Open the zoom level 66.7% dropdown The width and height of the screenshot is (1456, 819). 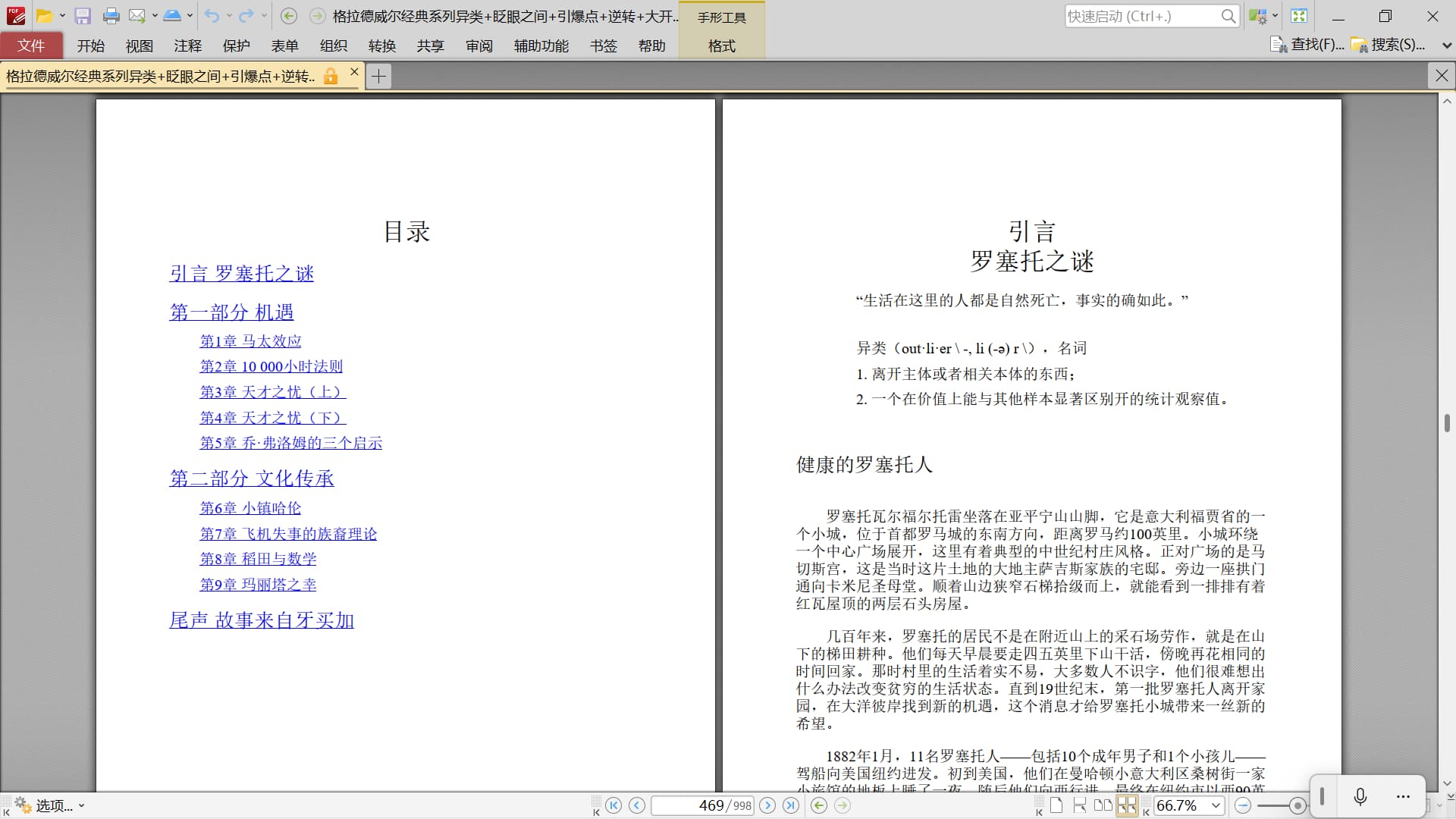pos(1216,805)
